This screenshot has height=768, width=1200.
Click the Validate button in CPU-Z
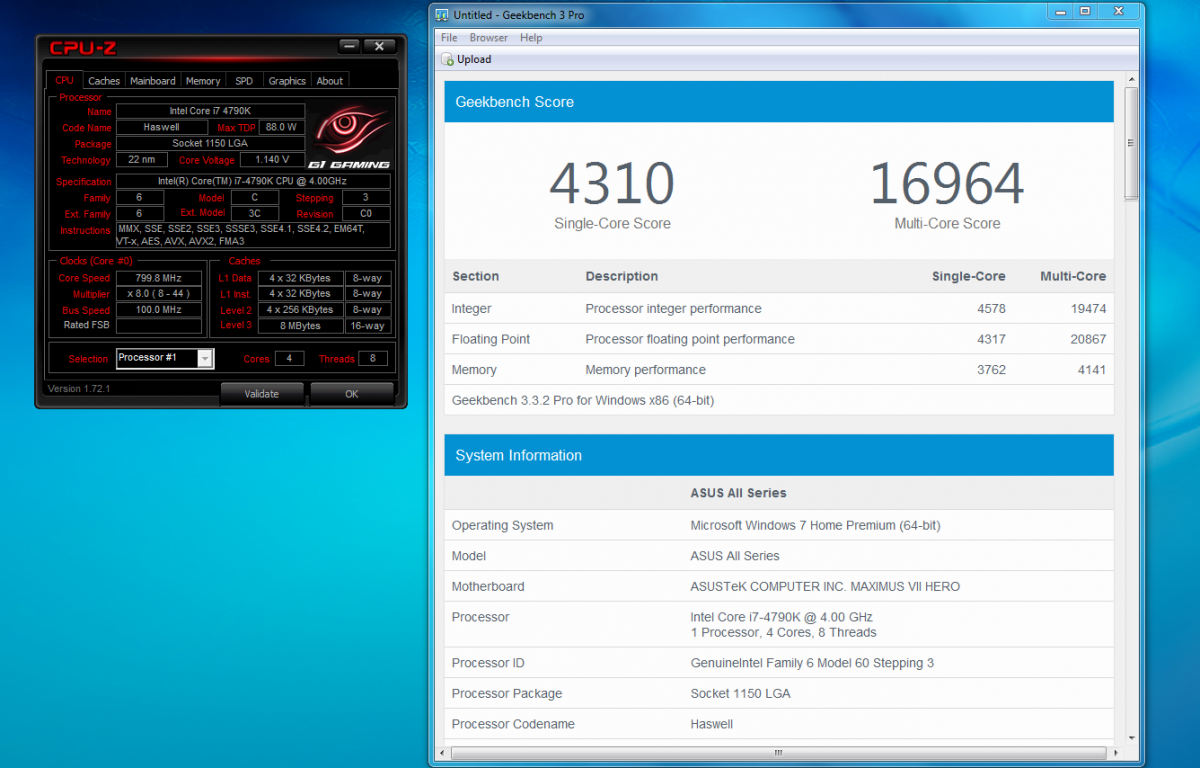262,394
